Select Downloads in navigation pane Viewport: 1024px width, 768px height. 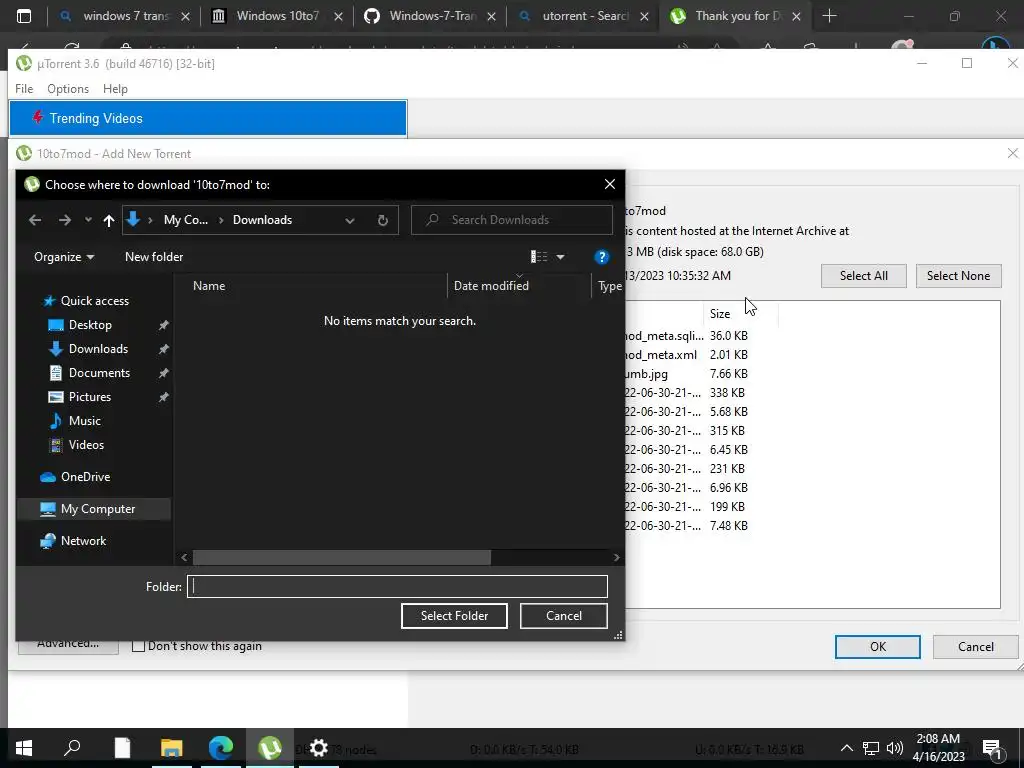98,349
